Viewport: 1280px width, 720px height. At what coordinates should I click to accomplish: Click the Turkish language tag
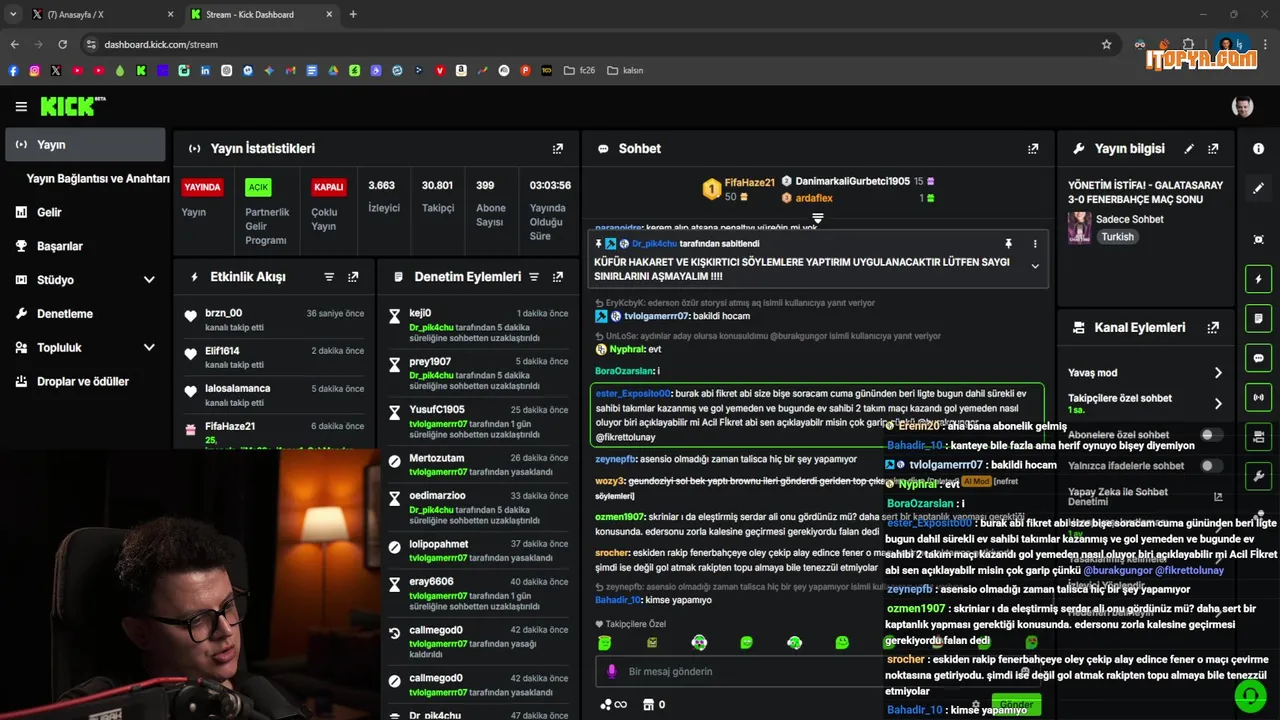pos(1118,237)
